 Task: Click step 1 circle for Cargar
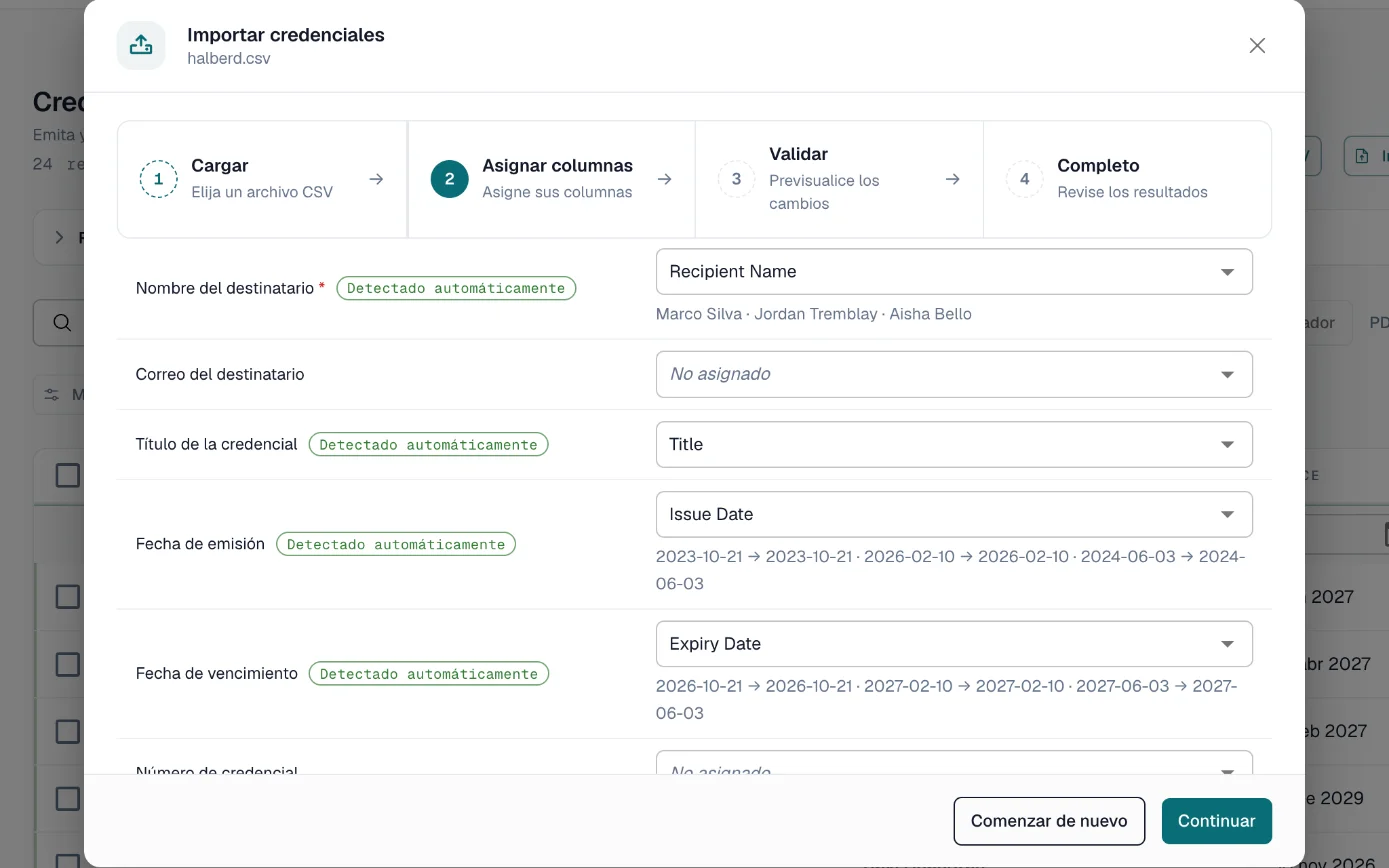[x=158, y=179]
